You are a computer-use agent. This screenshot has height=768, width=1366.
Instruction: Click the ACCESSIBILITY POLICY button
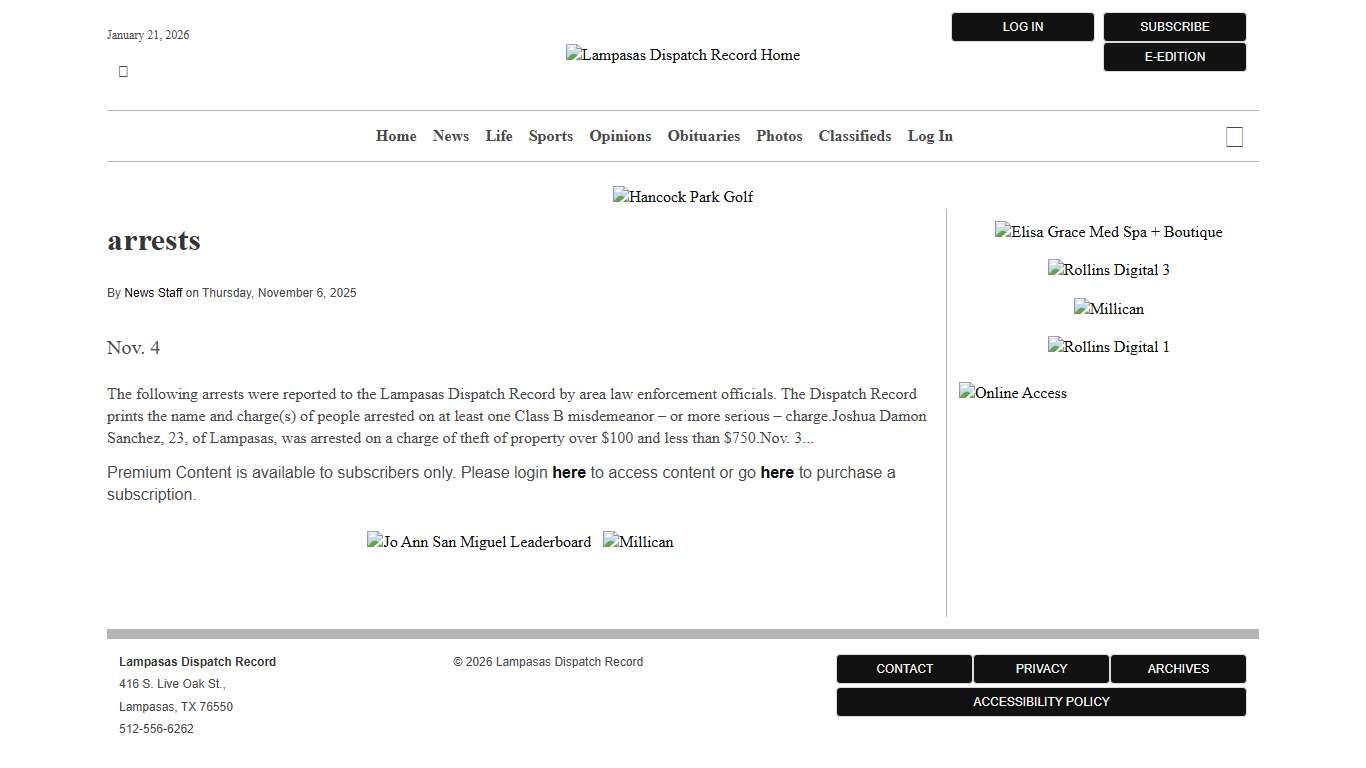pos(1041,701)
